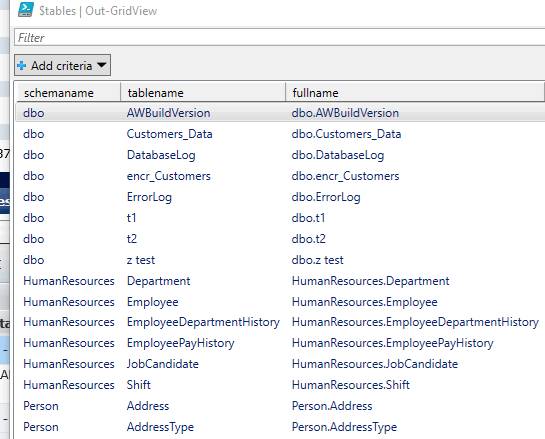Click the Customers_Data tablename cell
Screen dimensions: 545x439
[x=170, y=134]
